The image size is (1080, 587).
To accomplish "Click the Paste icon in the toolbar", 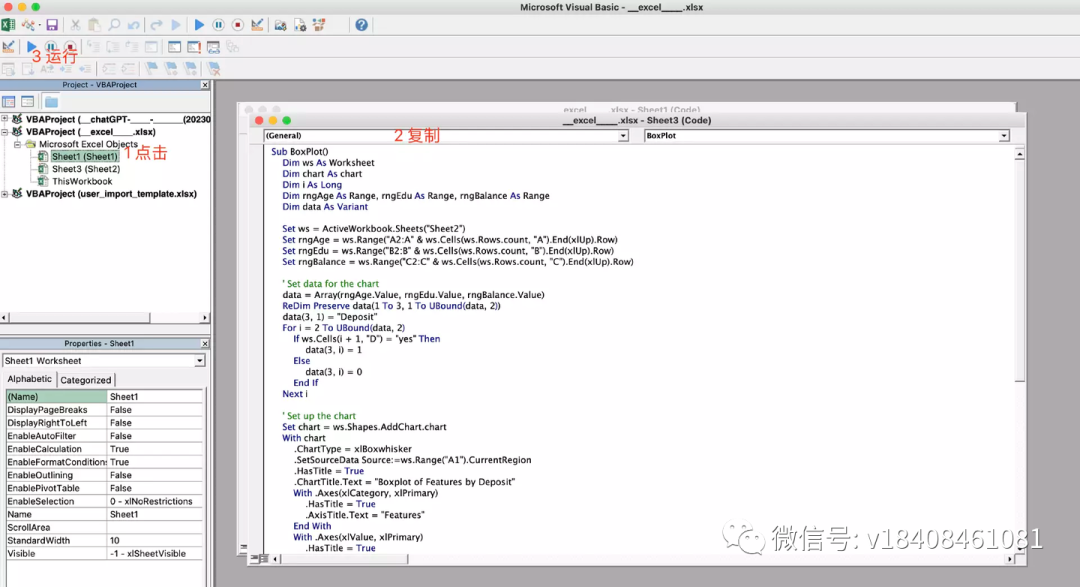I will (93, 24).
